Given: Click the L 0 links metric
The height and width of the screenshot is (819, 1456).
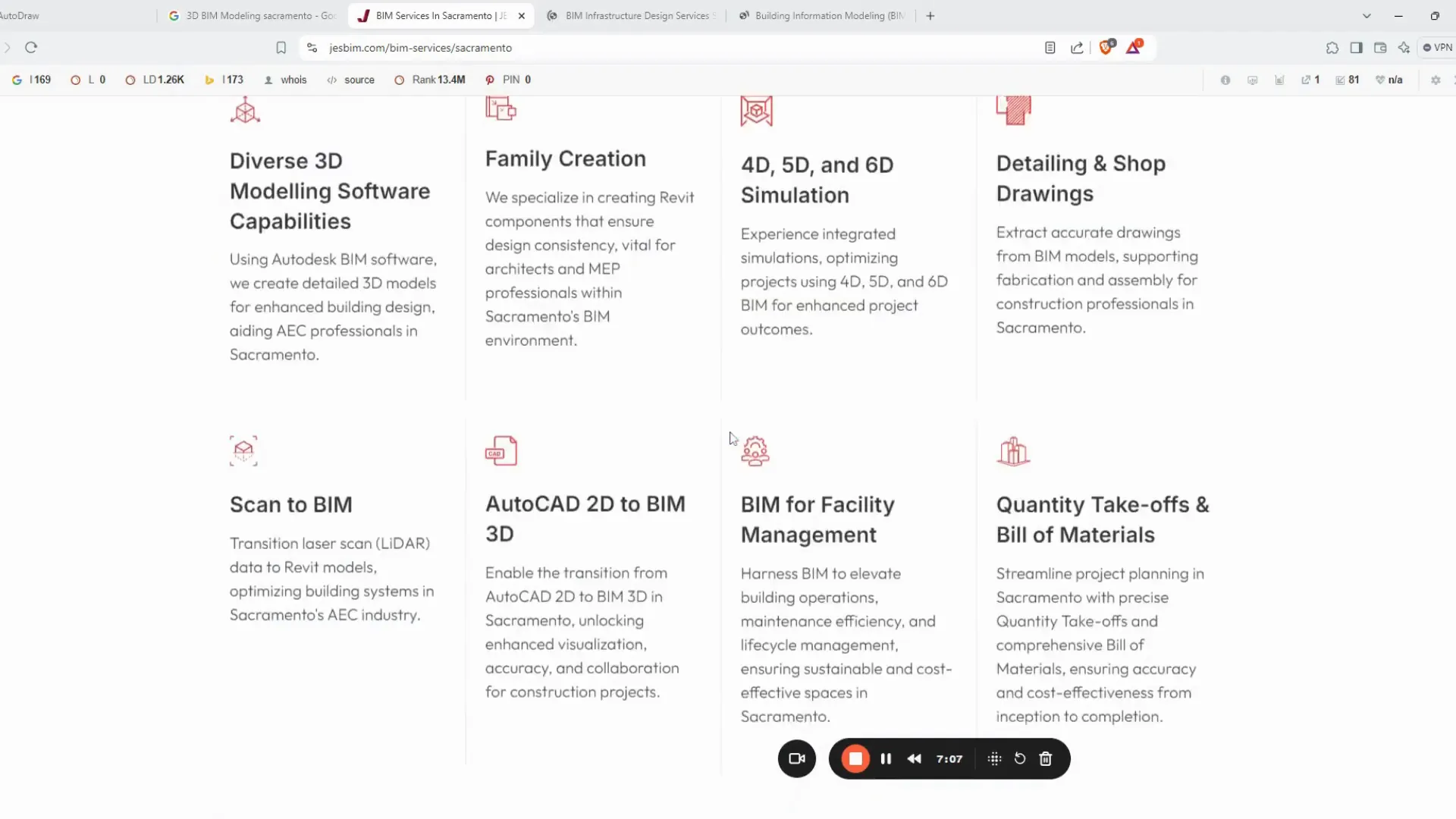Looking at the screenshot, I should click(88, 80).
